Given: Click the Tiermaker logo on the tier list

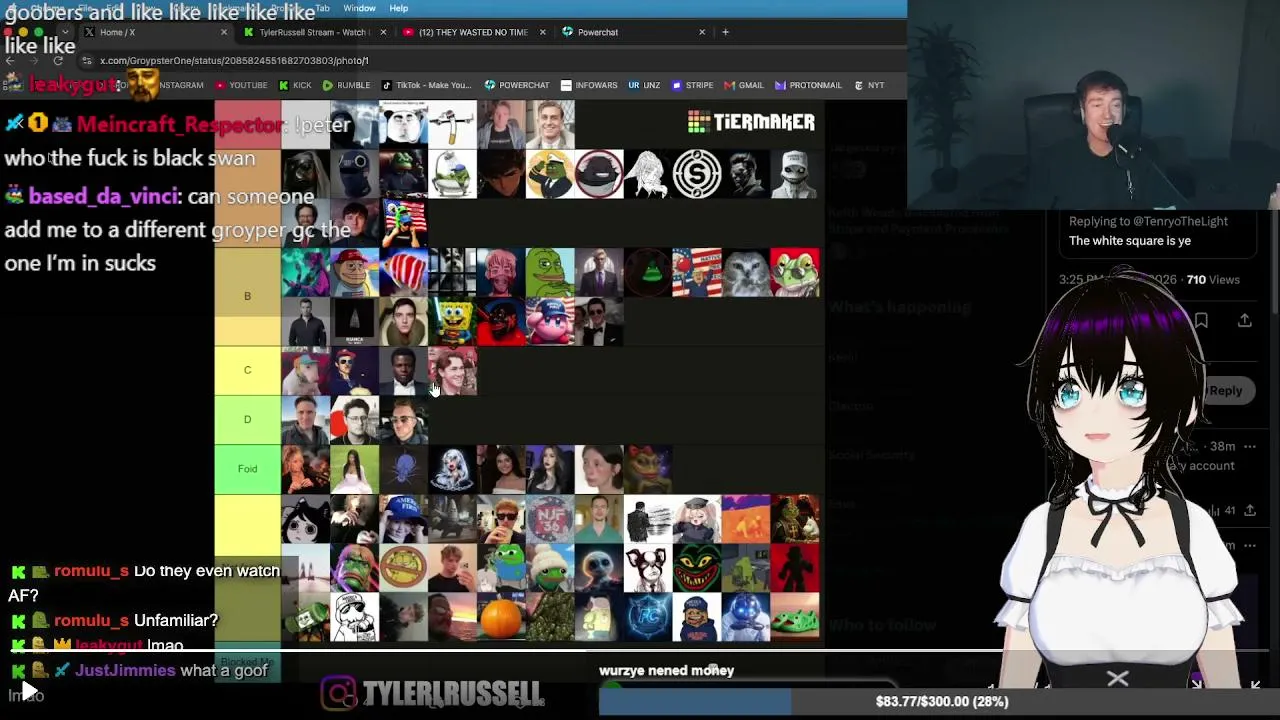Looking at the screenshot, I should [x=751, y=122].
